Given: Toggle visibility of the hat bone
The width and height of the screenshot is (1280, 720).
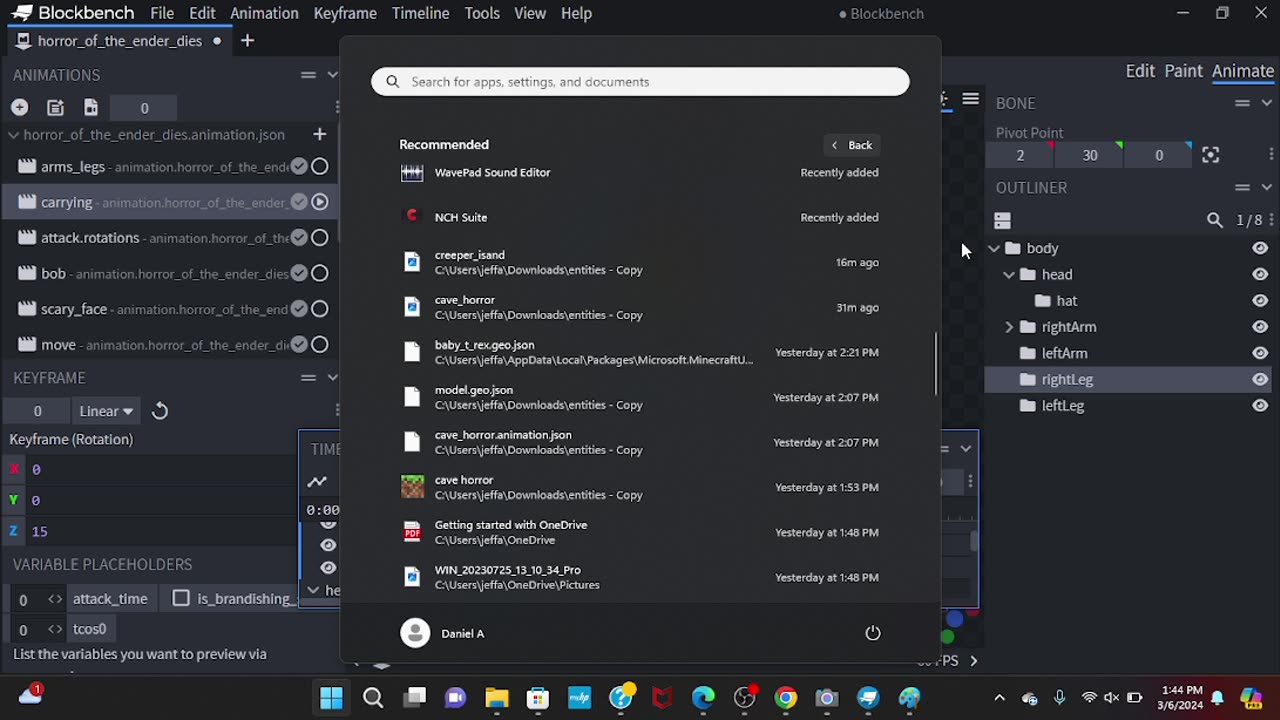Looking at the screenshot, I should point(1260,300).
